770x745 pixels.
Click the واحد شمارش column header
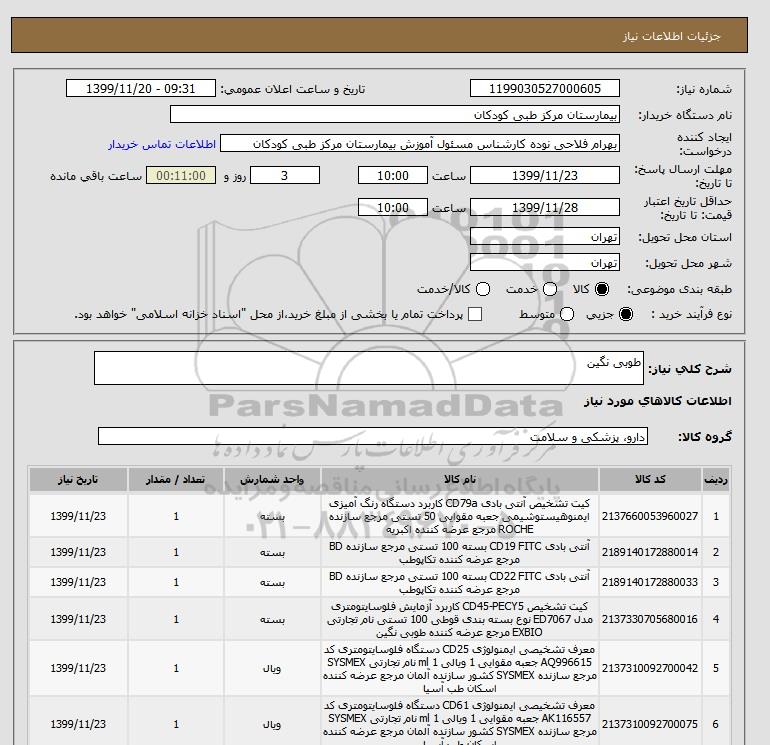272,479
